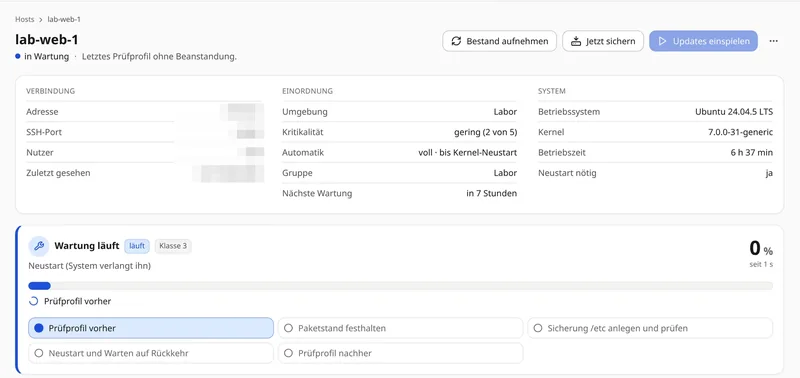Click the Jetzt sichern button
The width and height of the screenshot is (800, 378).
pyautogui.click(x=603, y=41)
